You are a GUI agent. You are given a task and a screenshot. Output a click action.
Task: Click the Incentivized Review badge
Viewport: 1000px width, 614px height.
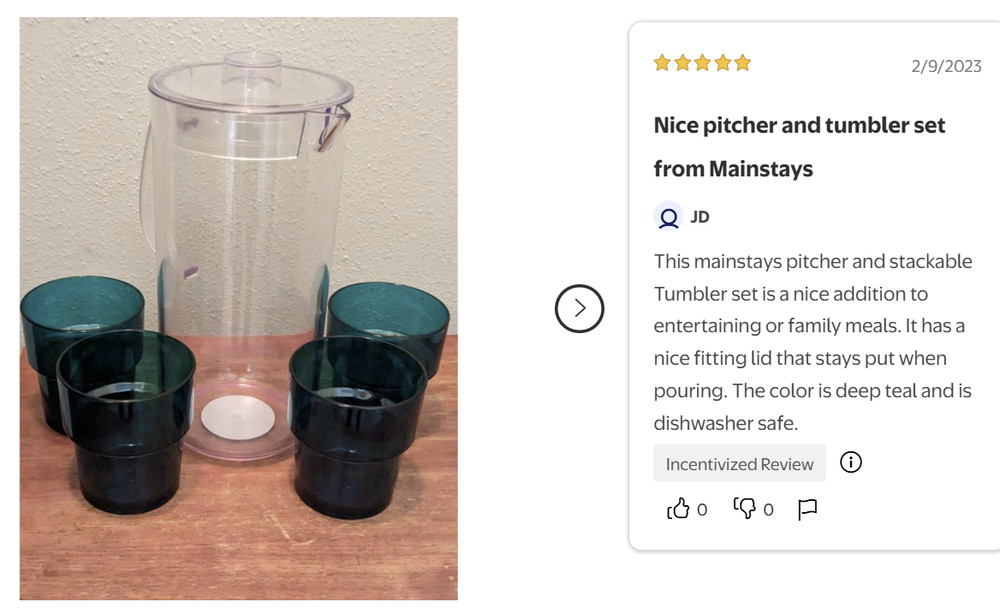click(739, 463)
